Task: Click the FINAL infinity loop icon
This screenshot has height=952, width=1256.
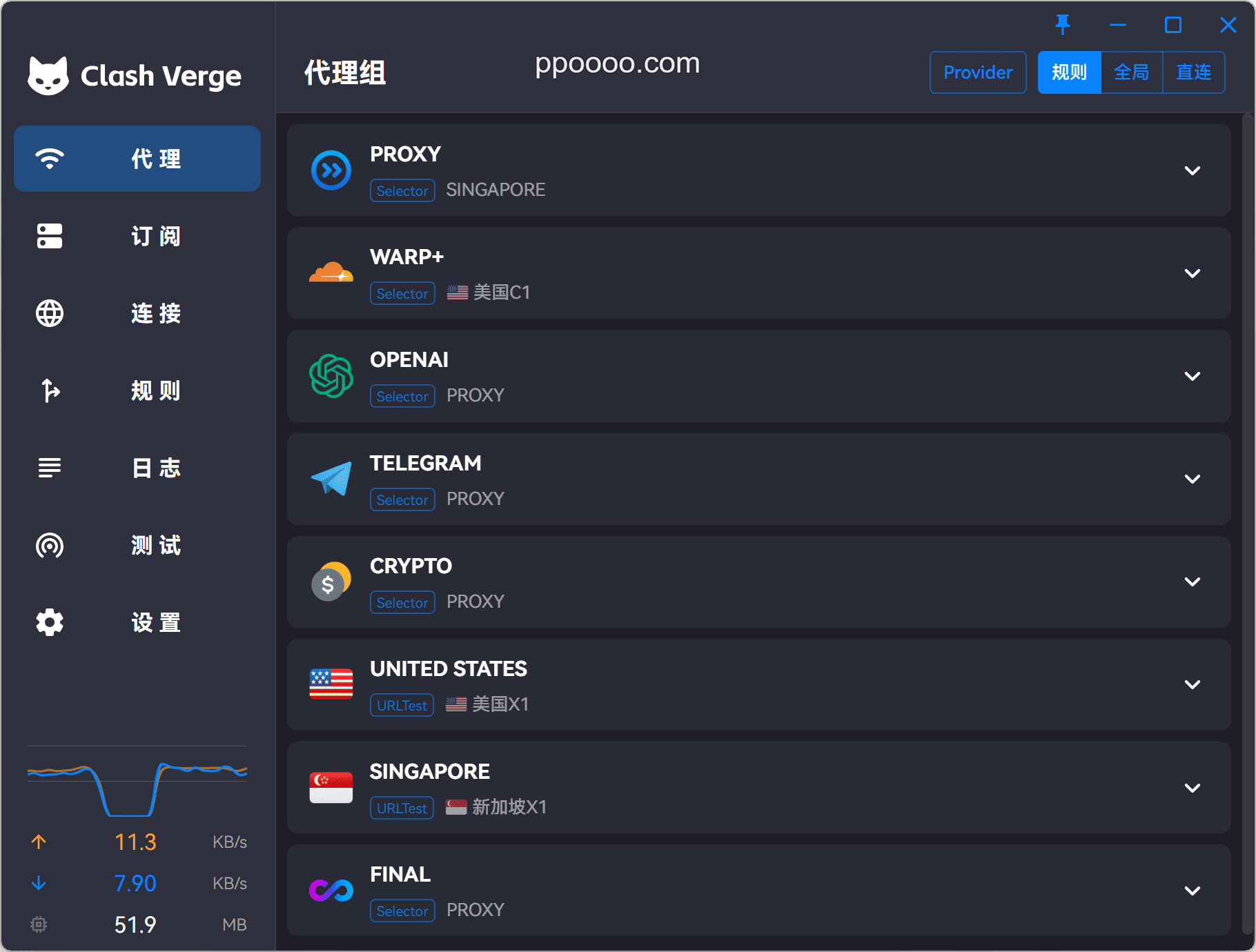Action: [x=331, y=891]
